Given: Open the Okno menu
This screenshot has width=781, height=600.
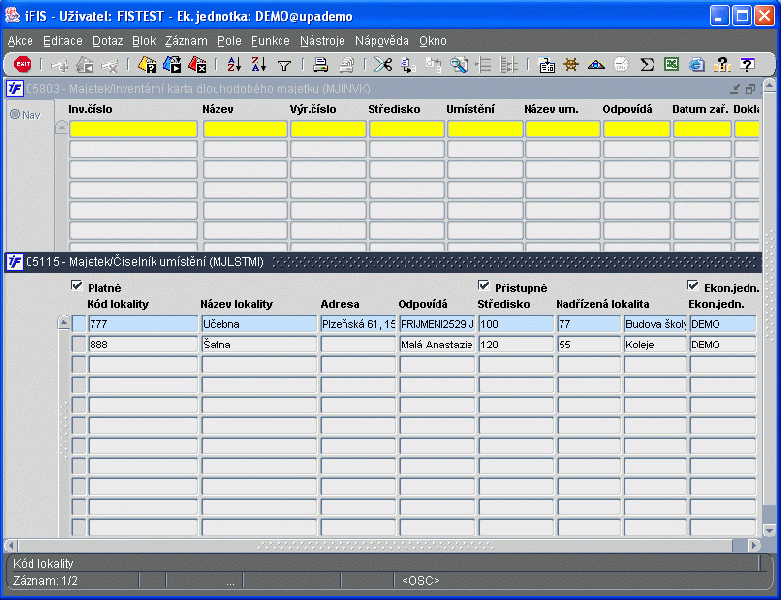Looking at the screenshot, I should pos(432,41).
